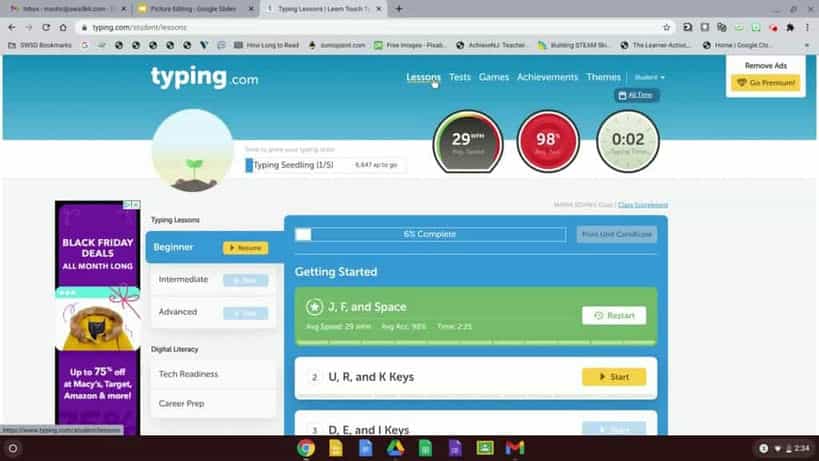Start the U, R, and K Keys lesson
Image resolution: width=819 pixels, height=461 pixels.
614,376
